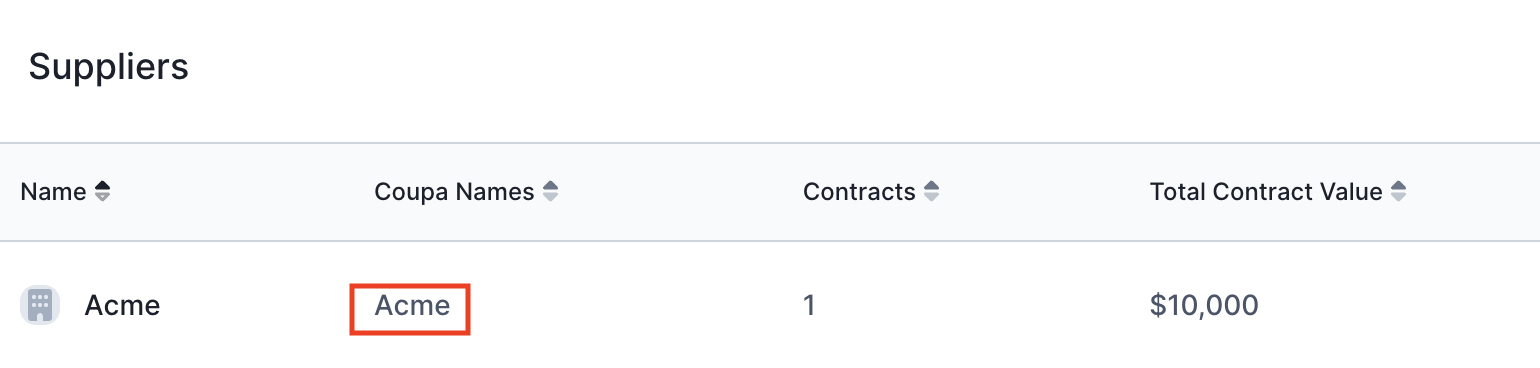Viewport: 1540px width, 368px height.
Task: Sort Contracts descending via down arrow
Action: 931,197
